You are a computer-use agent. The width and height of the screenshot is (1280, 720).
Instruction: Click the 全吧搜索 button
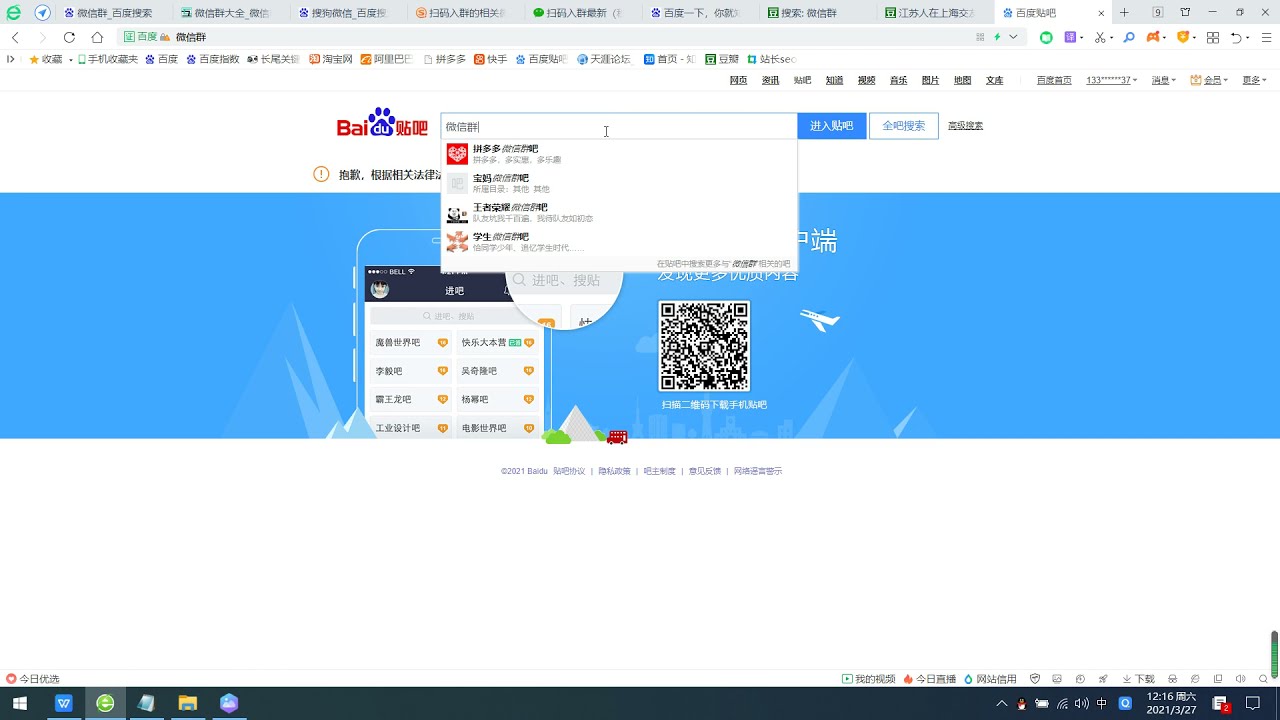tap(903, 126)
